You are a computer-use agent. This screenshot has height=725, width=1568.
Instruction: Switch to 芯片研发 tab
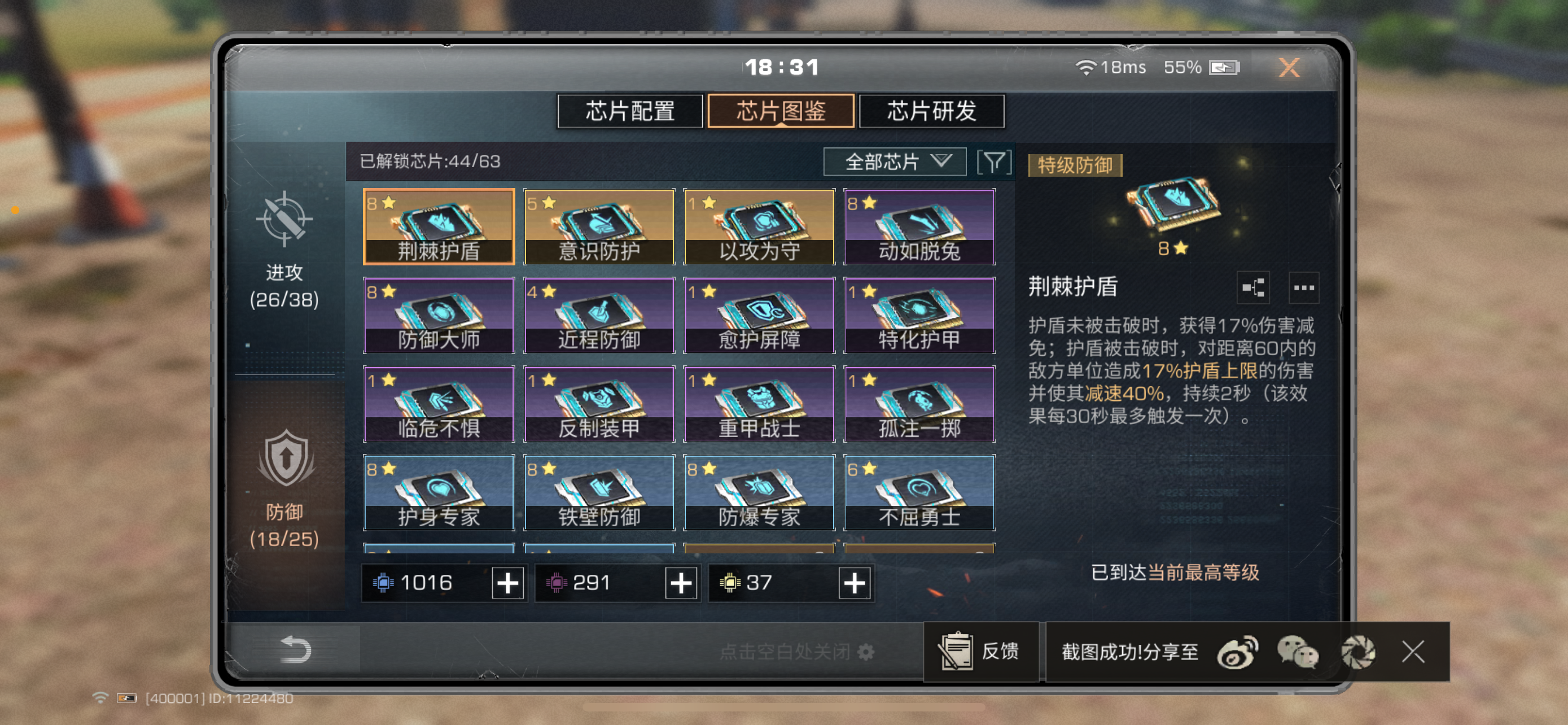tap(931, 111)
